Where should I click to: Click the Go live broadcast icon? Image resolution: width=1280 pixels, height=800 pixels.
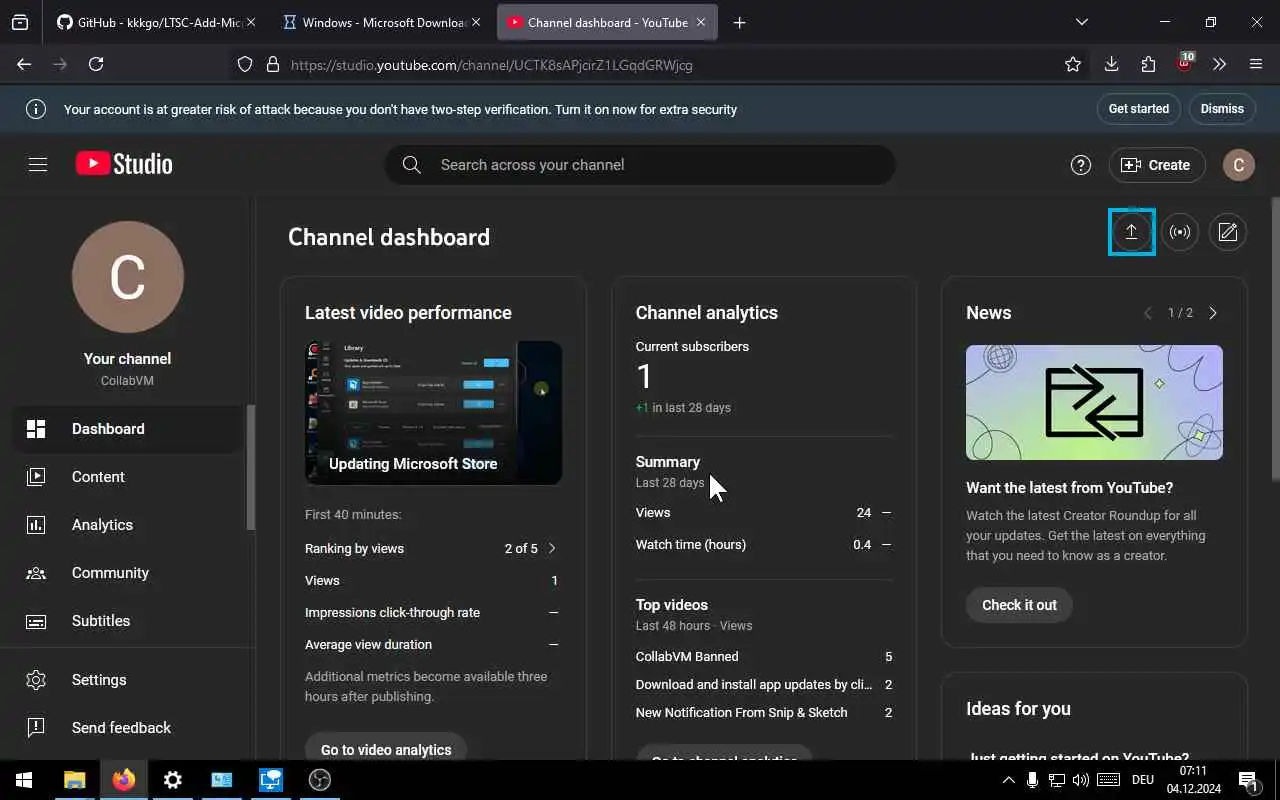coord(1180,232)
